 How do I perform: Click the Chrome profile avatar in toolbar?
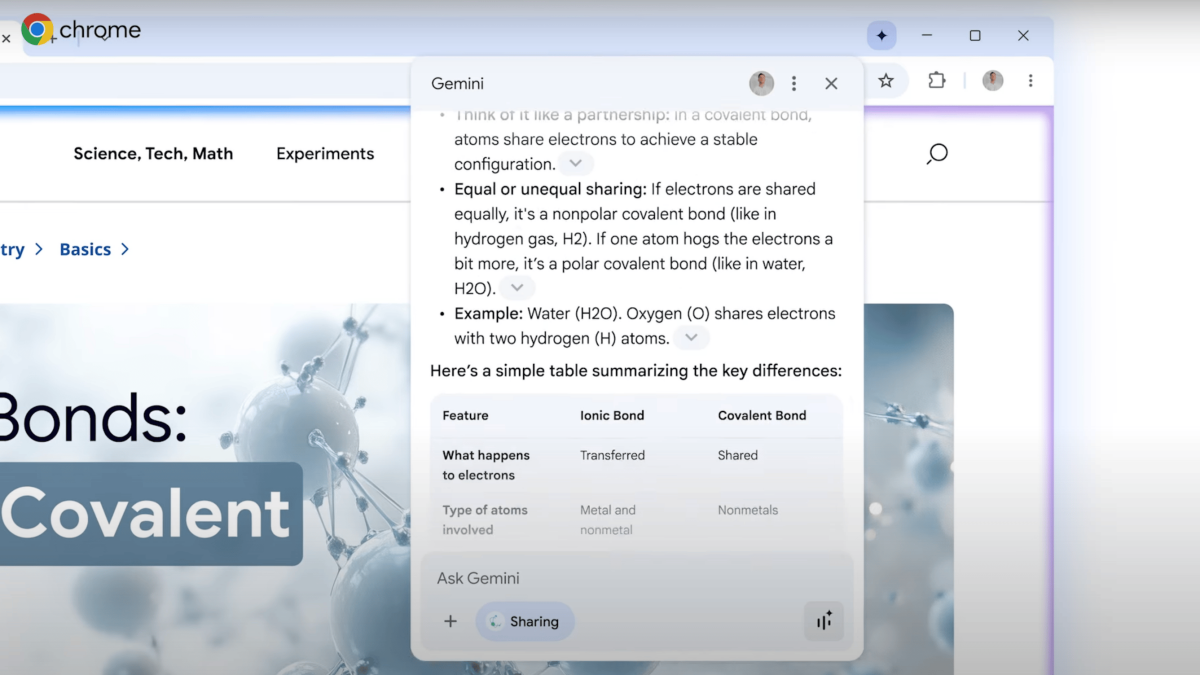point(992,81)
